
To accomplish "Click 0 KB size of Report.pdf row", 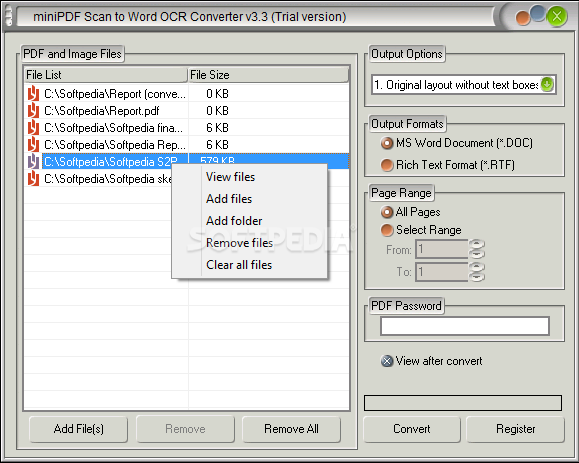I will click(217, 111).
